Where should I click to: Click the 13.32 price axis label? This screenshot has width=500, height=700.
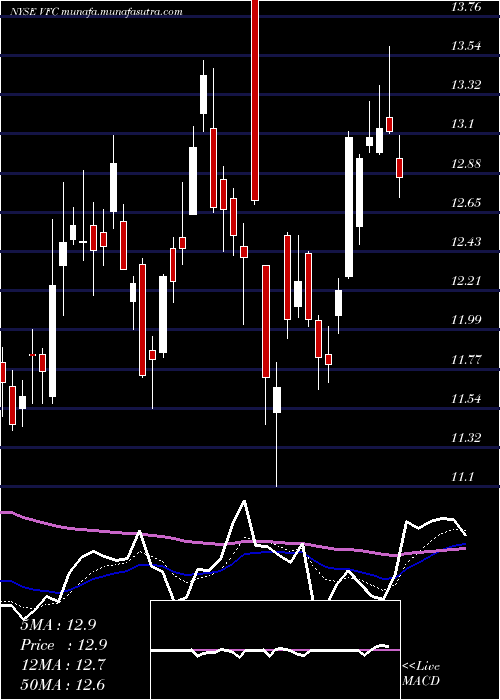click(x=466, y=84)
